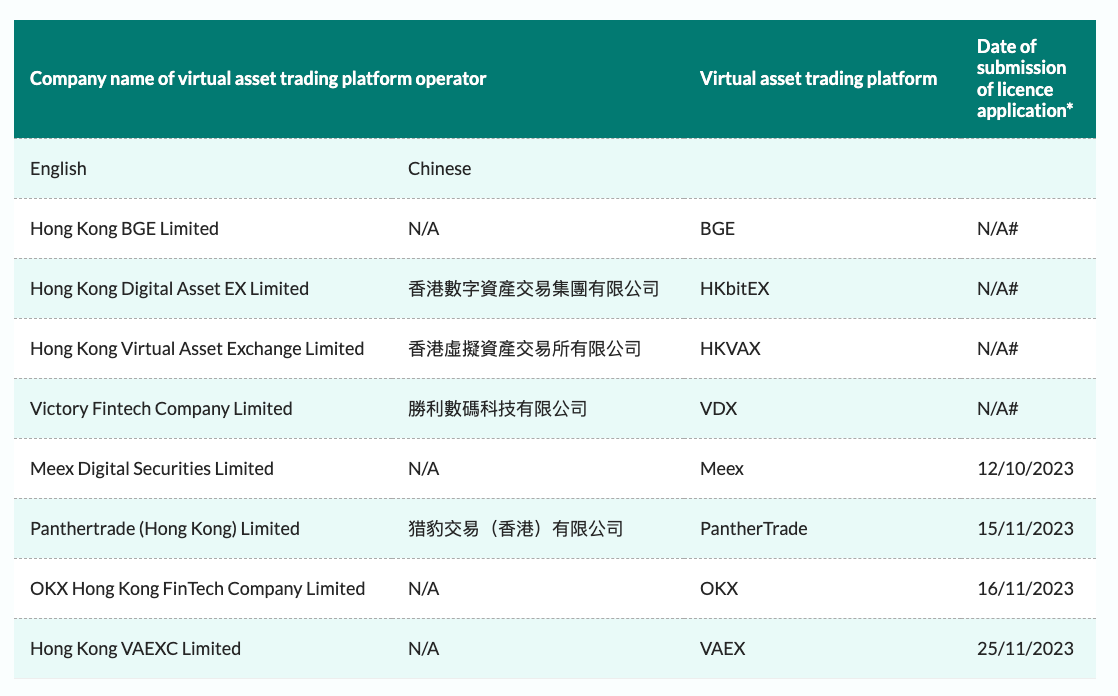
Task: Select the 'VAEX' platform cell
Action: tap(722, 648)
